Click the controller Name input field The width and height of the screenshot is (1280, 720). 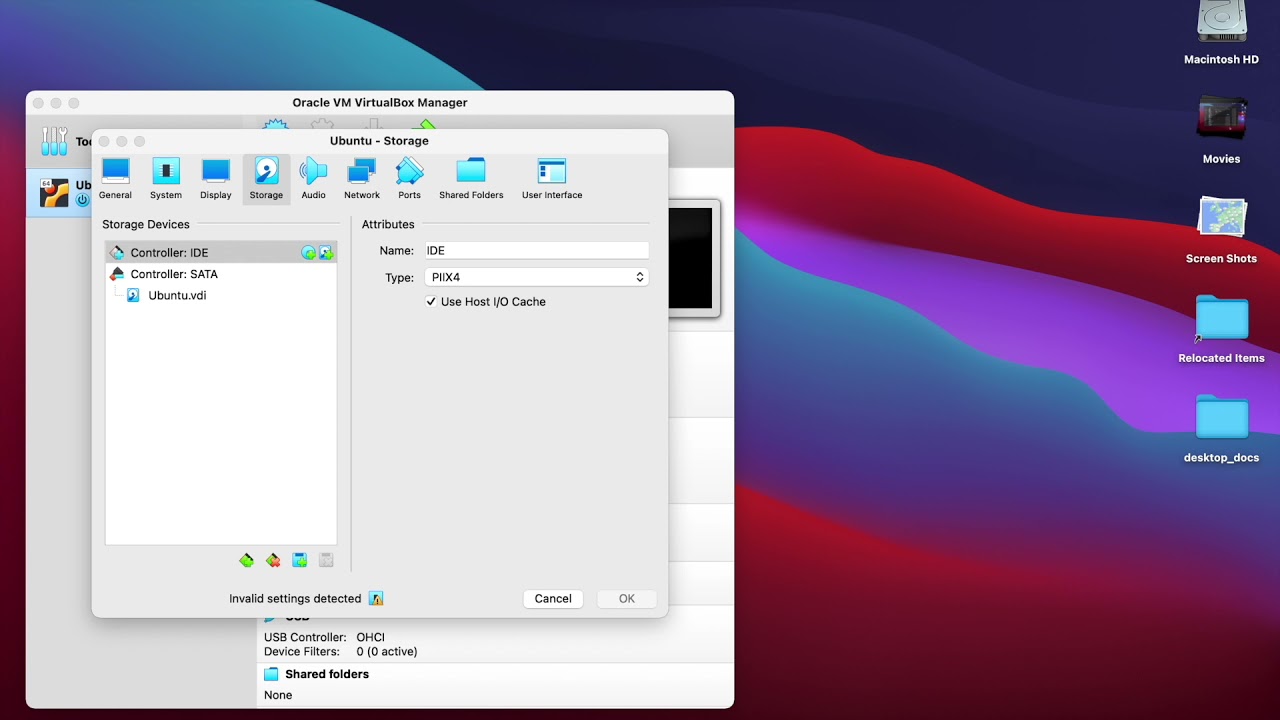(x=536, y=251)
